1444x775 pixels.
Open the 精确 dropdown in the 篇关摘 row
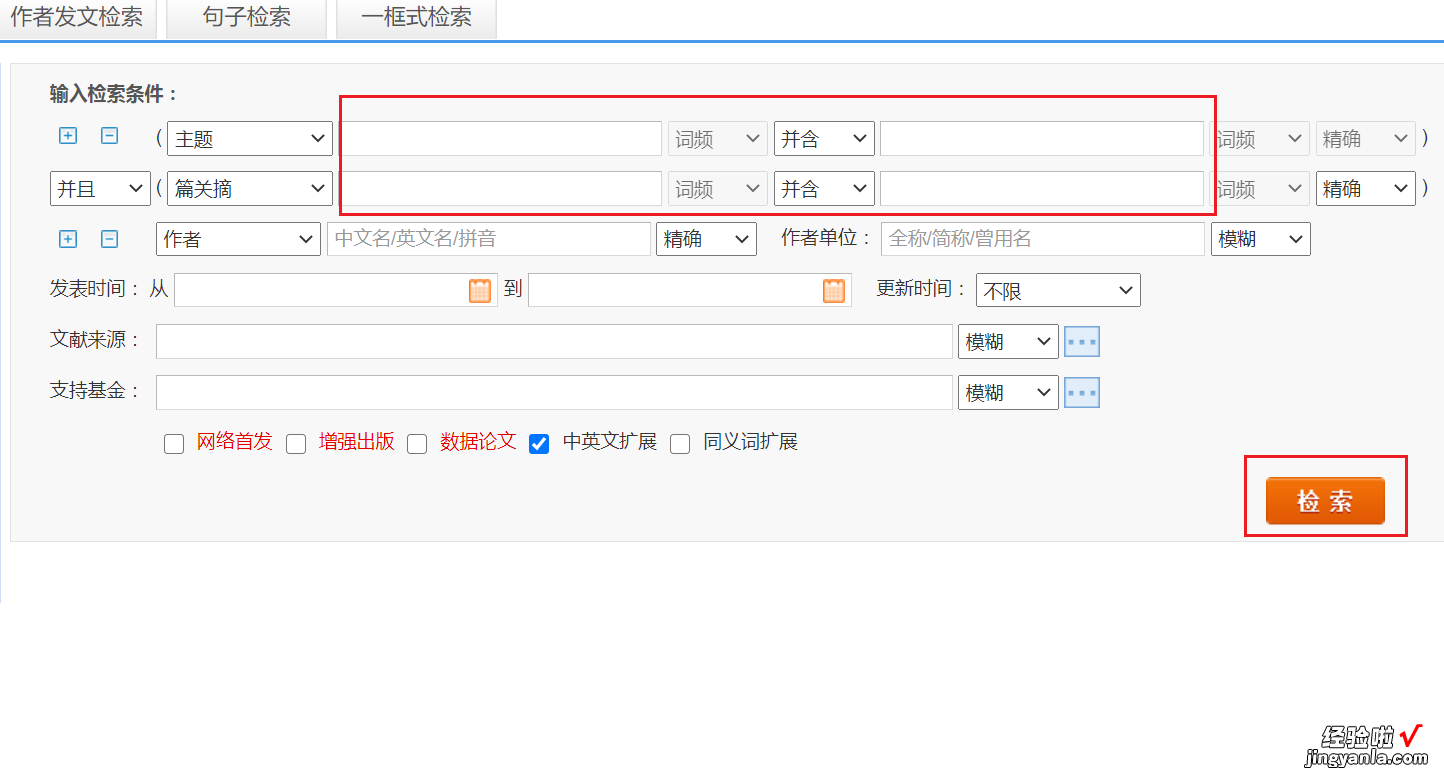pos(1366,188)
